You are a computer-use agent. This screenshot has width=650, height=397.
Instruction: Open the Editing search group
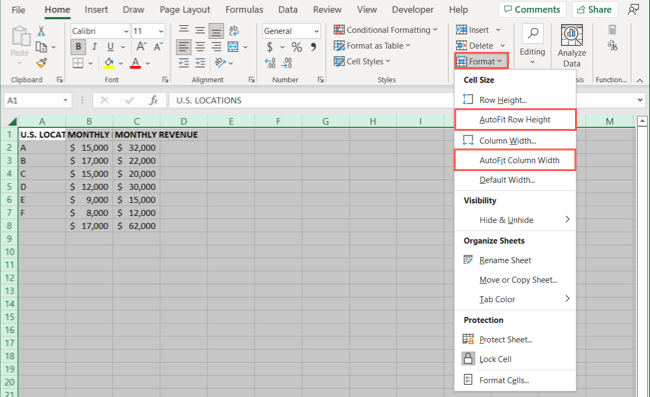click(x=533, y=45)
